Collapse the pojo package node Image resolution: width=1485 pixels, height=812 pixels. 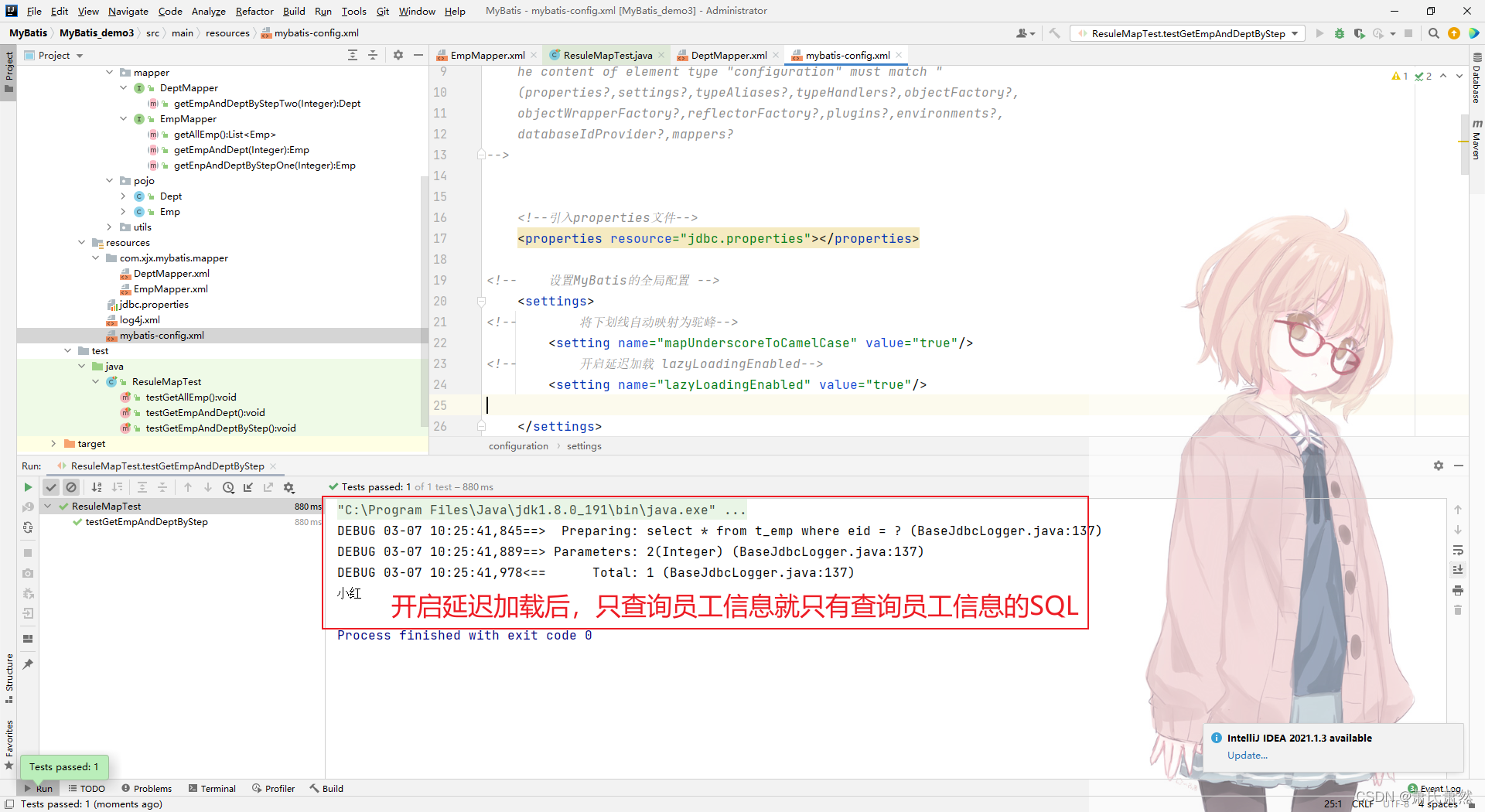point(109,181)
